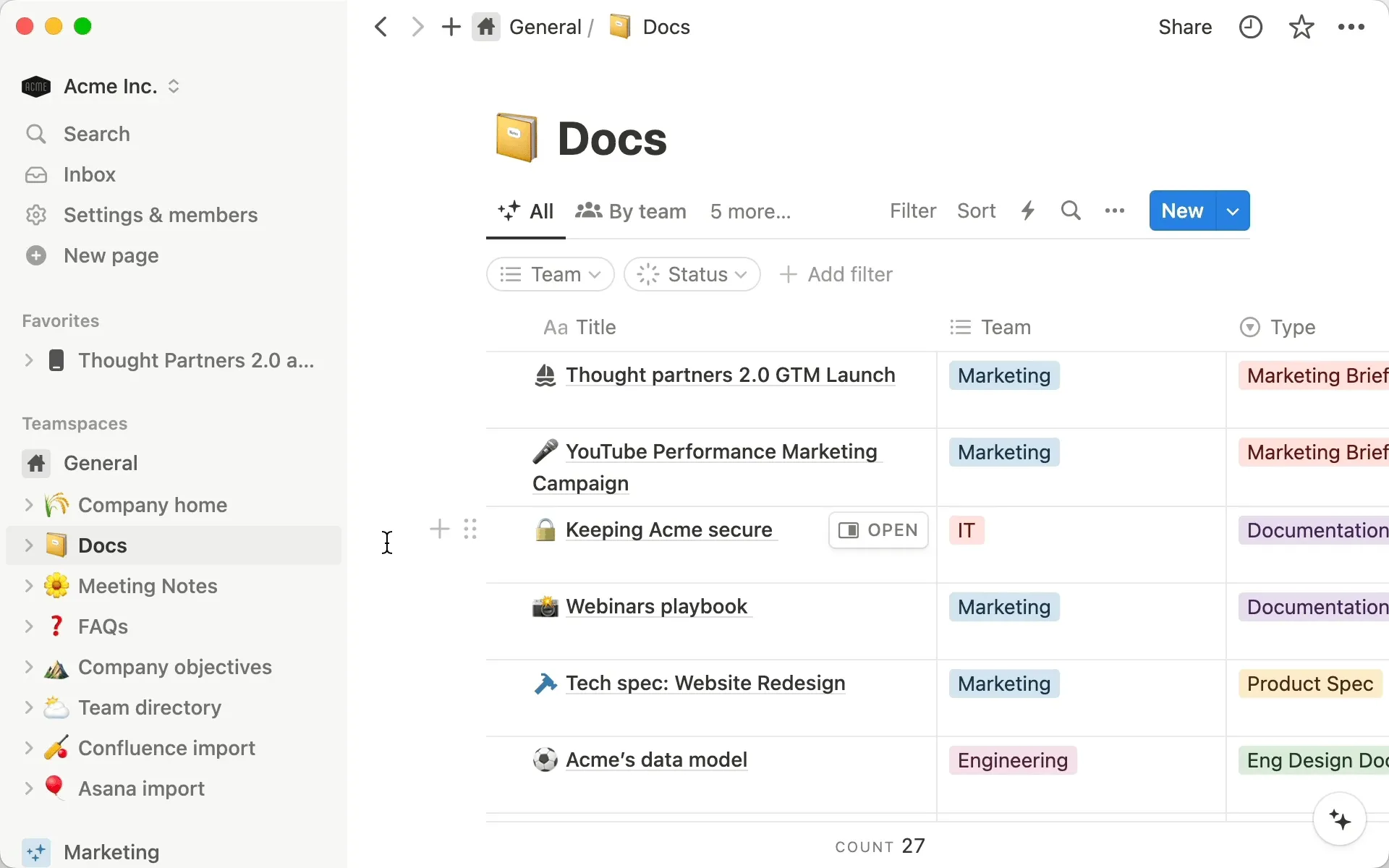Viewport: 1389px width, 868px height.
Task: Click the Filter button
Action: click(913, 210)
